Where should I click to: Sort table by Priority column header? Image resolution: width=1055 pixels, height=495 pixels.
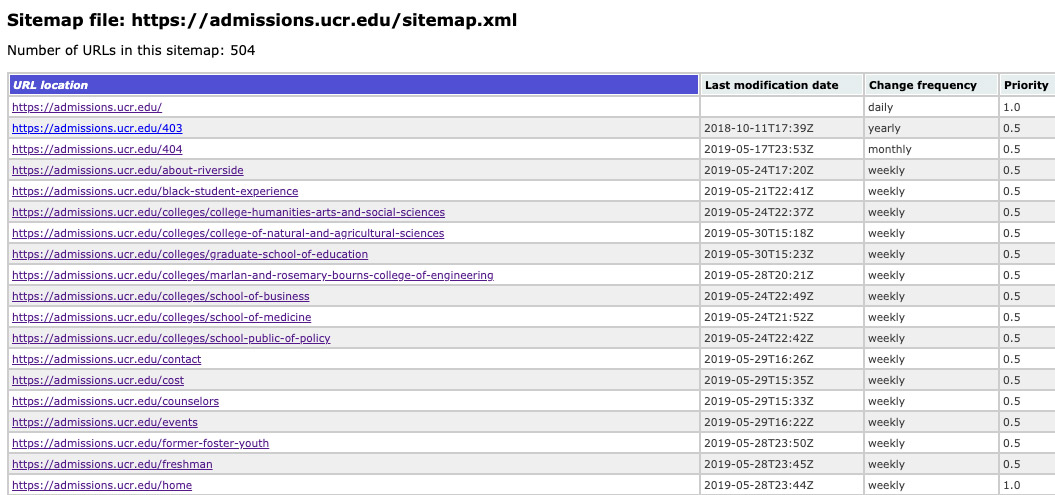[x=1026, y=85]
